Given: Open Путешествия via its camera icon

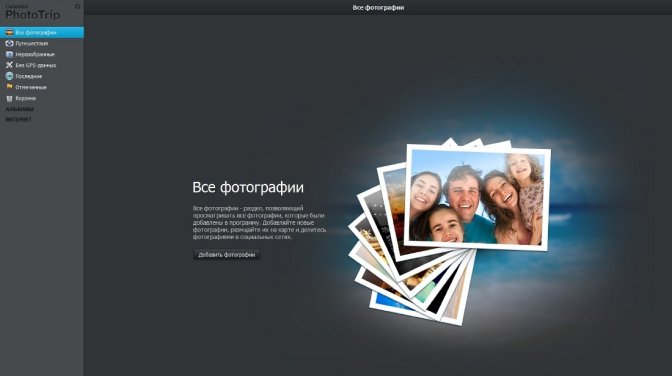Looking at the screenshot, I should 9,43.
